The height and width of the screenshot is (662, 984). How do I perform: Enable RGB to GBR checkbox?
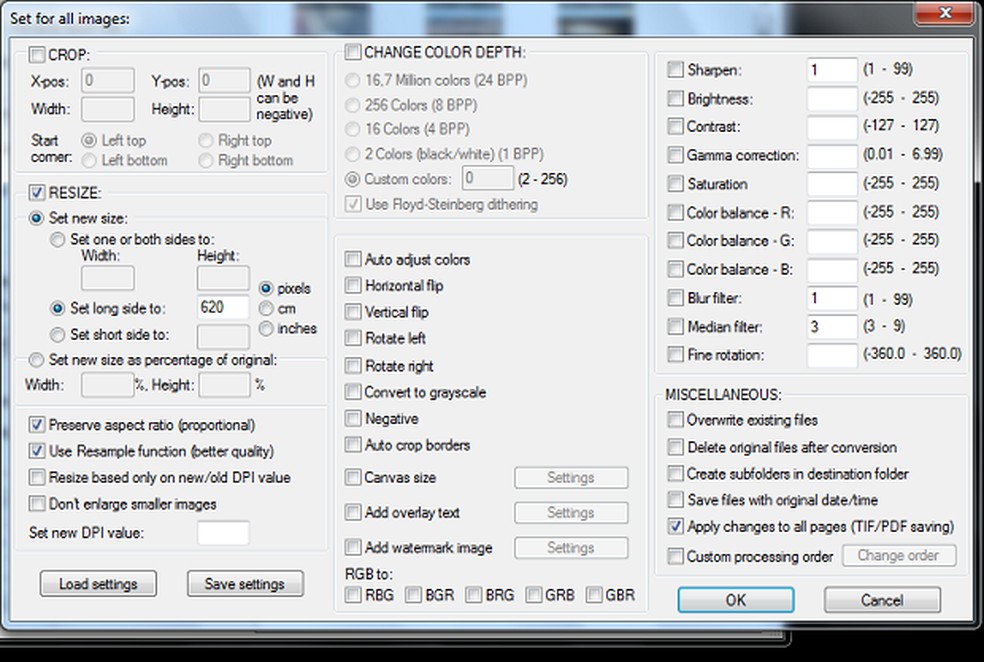coord(594,595)
